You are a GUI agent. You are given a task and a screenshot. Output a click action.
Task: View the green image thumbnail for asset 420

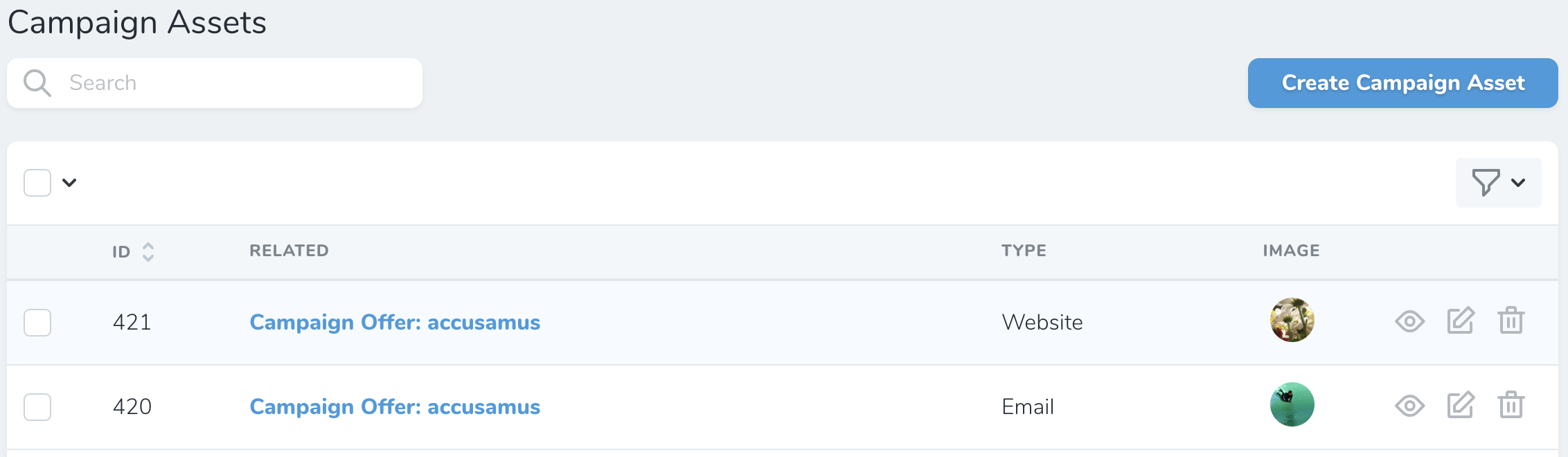coord(1292,404)
